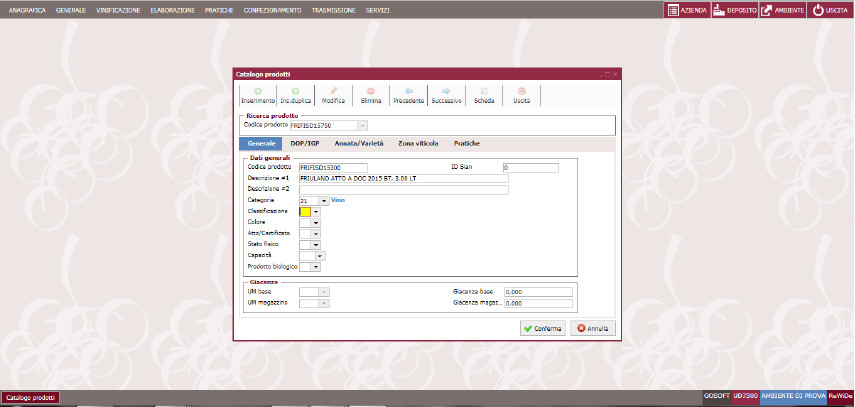Click the Annulla button
Viewport: 855px width, 407px height.
(592, 328)
